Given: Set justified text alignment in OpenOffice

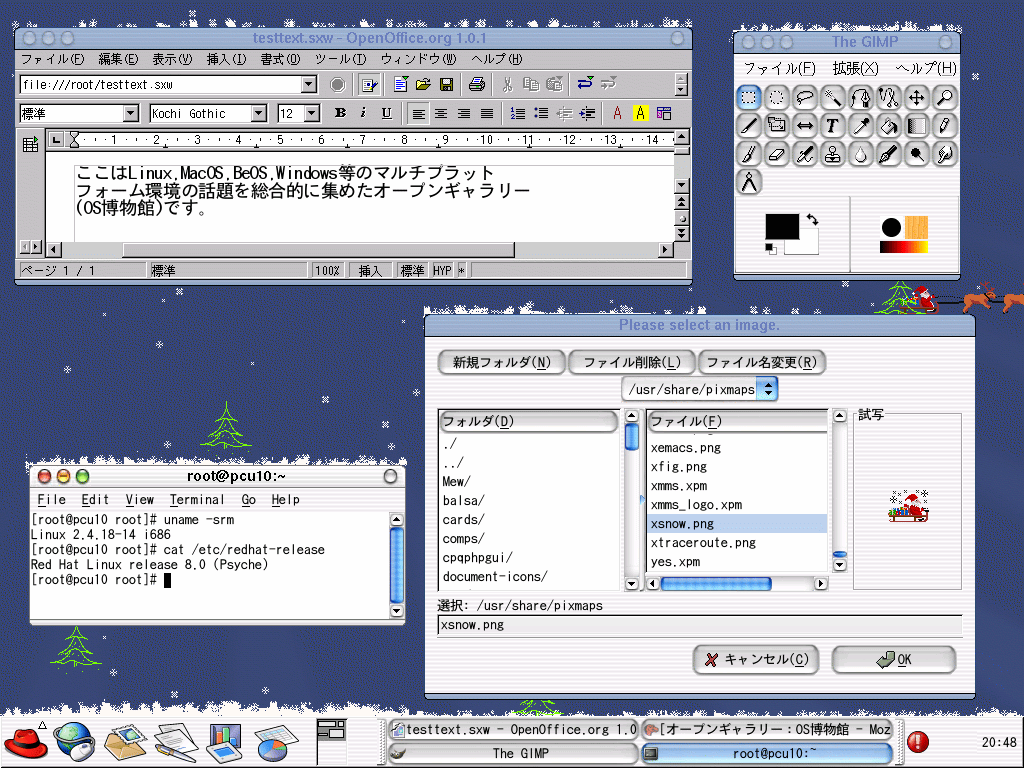Looking at the screenshot, I should click(x=487, y=114).
